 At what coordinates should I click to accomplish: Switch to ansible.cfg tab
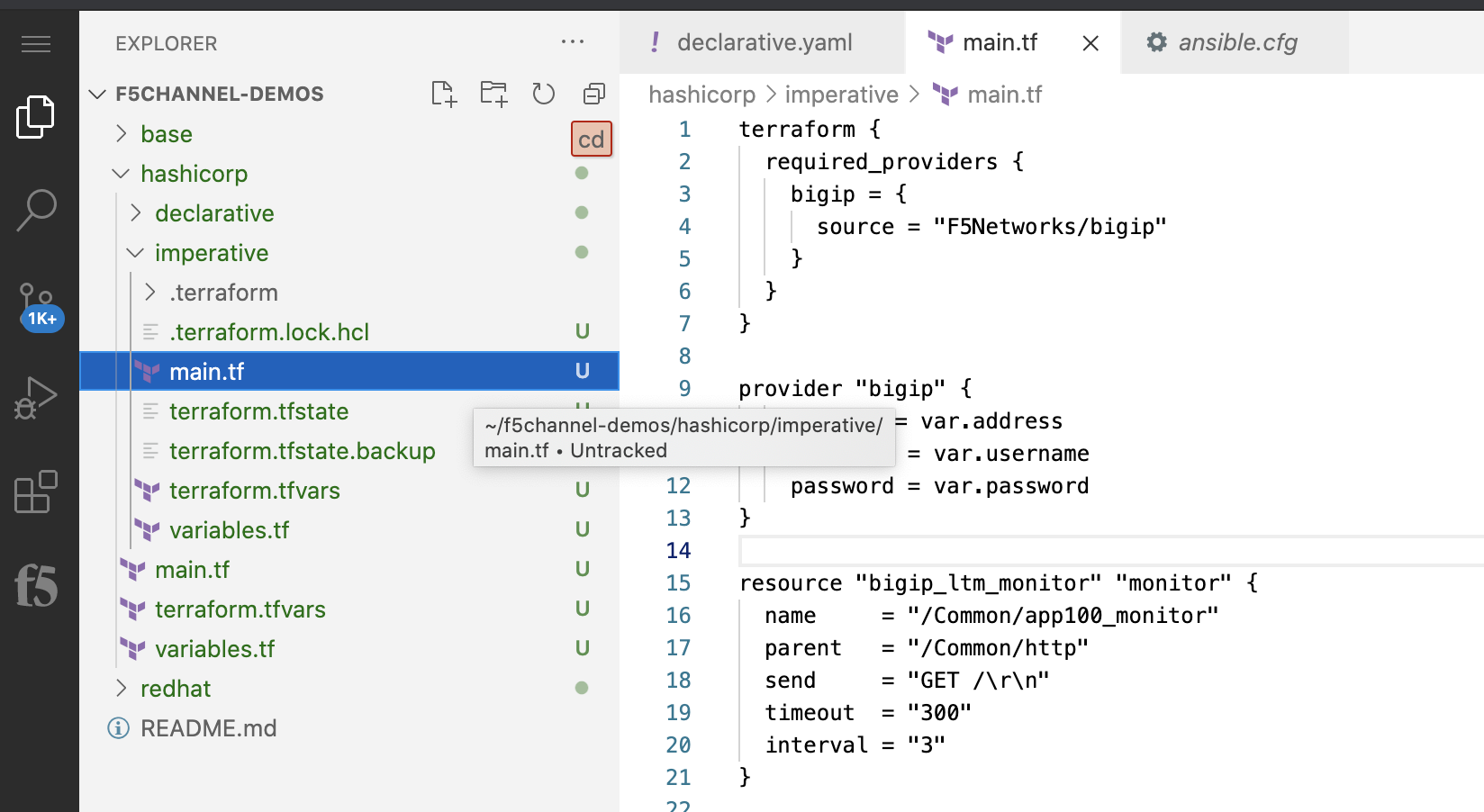pyautogui.click(x=1235, y=42)
